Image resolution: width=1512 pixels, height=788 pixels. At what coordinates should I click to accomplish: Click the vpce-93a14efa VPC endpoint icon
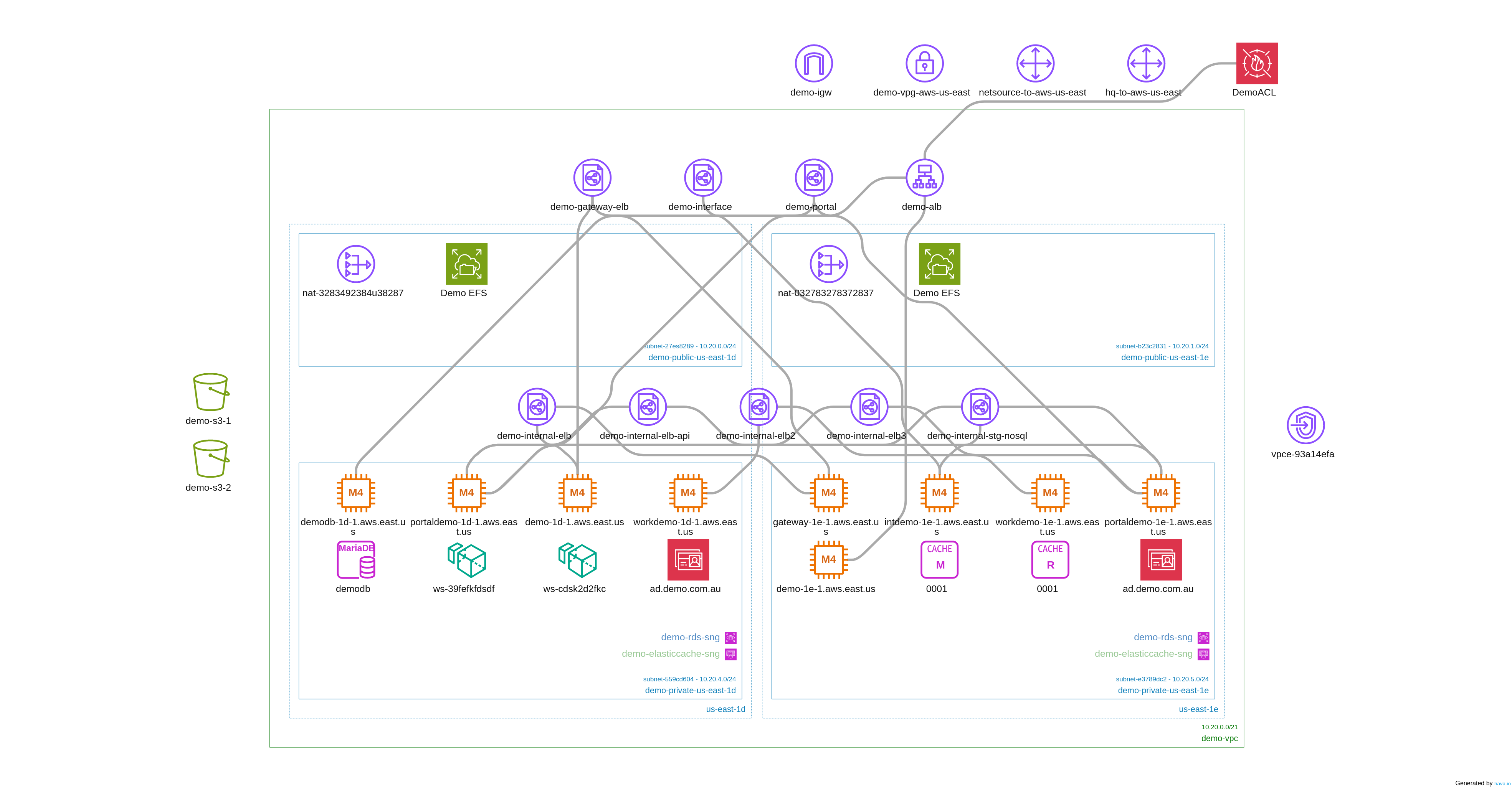point(1301,427)
